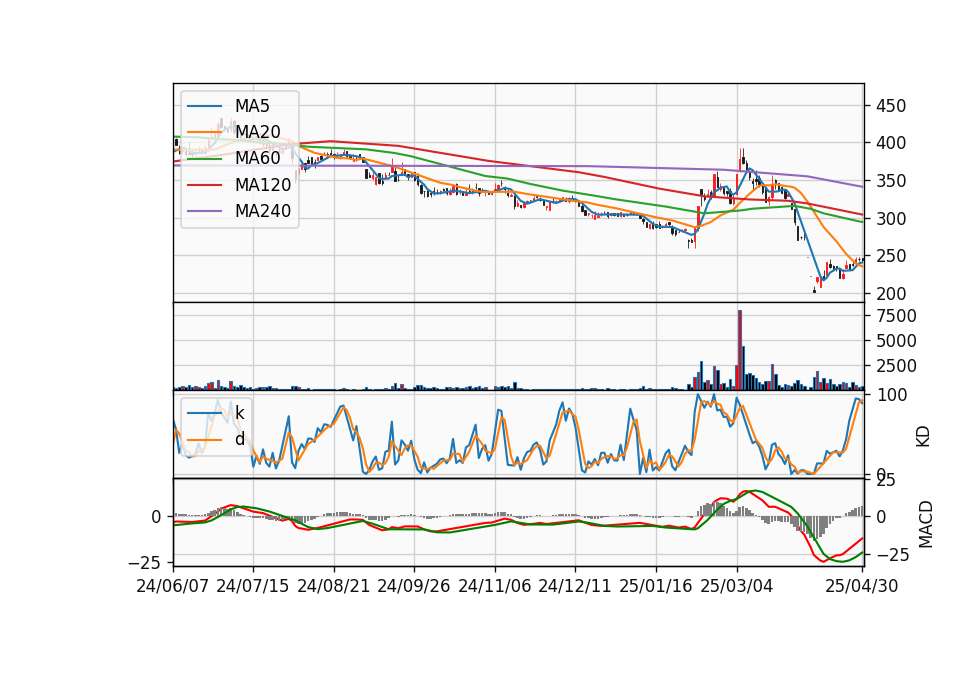Click the KD axis title
Image resolution: width=960 pixels, height=690 pixels.
coord(923,436)
